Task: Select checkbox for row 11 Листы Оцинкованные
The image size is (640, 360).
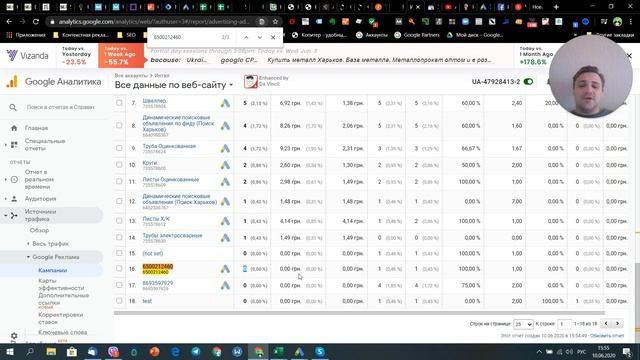Action: tap(119, 181)
